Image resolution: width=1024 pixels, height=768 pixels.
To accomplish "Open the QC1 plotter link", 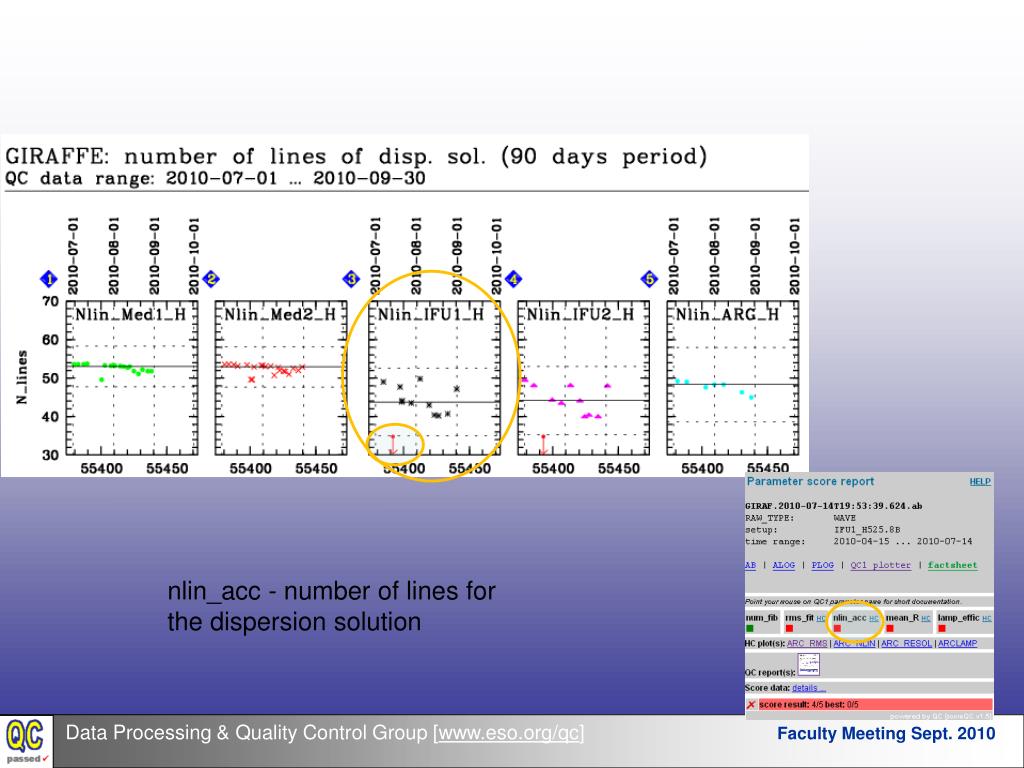I will (x=880, y=565).
